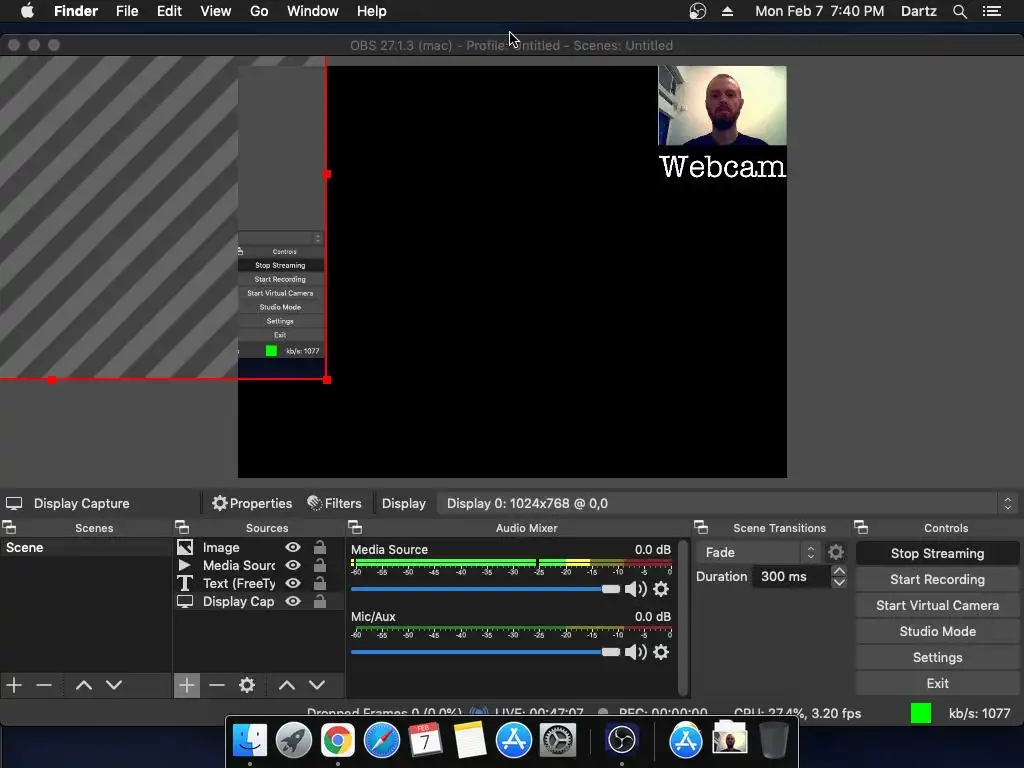This screenshot has width=1024, height=768.
Task: Pop out the Scenes dock icon
Action: [9, 527]
